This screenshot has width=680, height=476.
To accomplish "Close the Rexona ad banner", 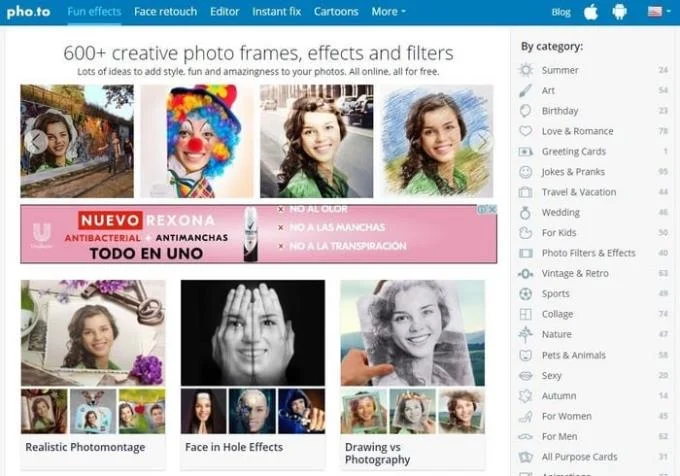I will click(x=493, y=209).
